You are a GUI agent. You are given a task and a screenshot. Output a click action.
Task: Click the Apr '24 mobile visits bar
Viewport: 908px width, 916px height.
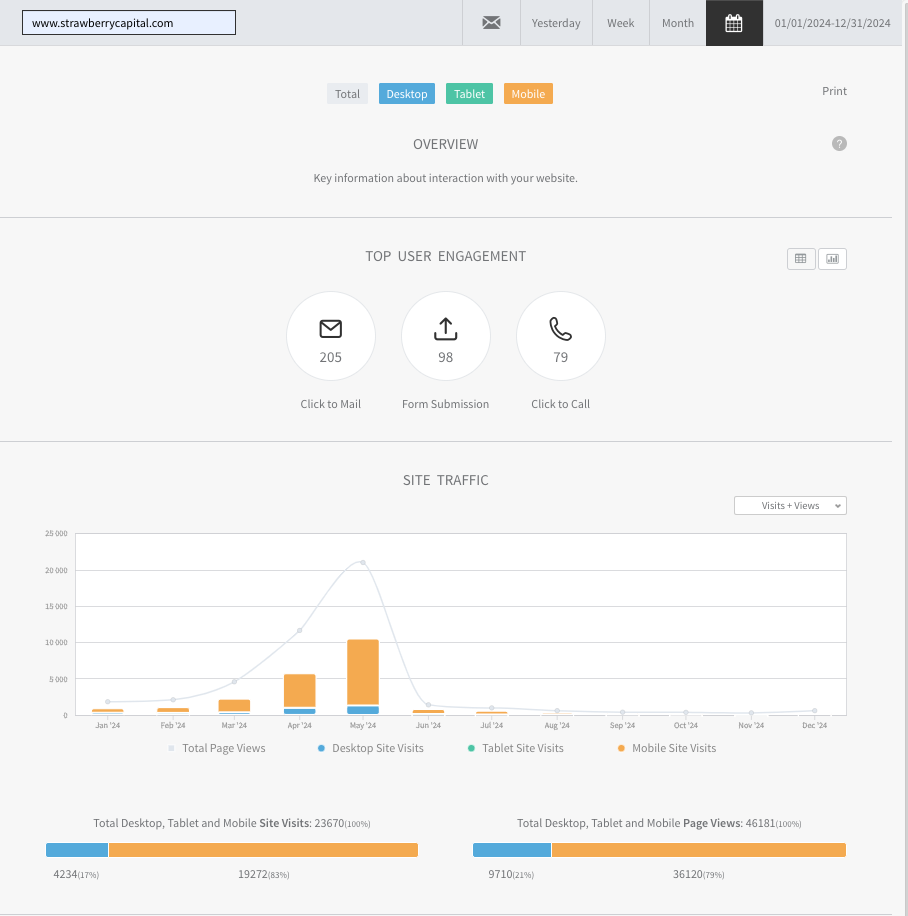300,691
